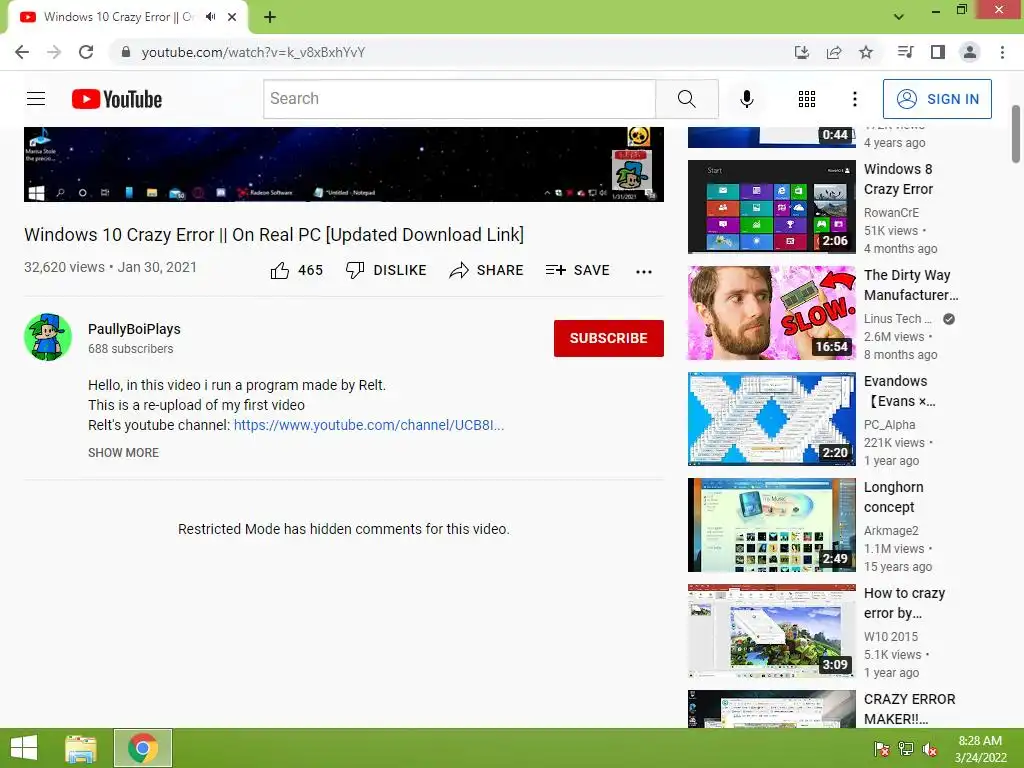Open Action Center flag tray icon
The width and height of the screenshot is (1024, 768).
click(882, 749)
